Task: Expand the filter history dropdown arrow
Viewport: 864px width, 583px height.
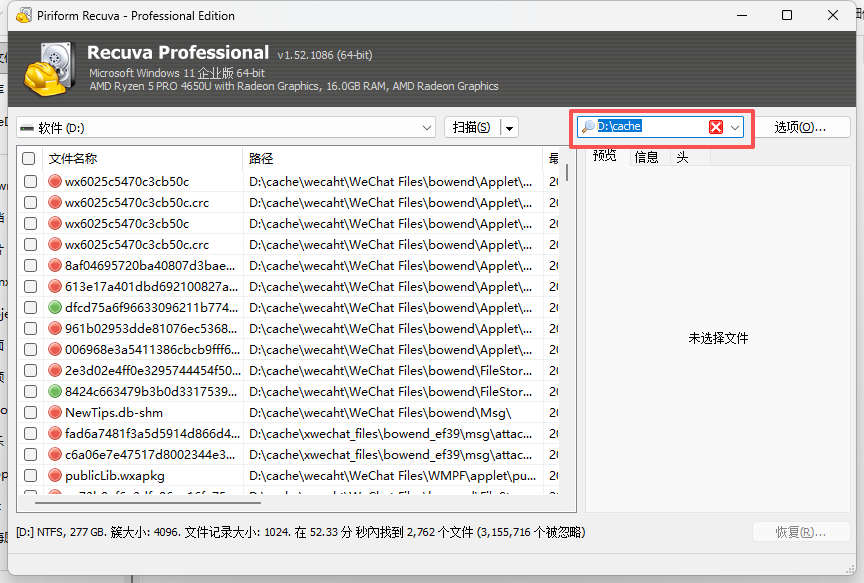Action: (x=735, y=127)
